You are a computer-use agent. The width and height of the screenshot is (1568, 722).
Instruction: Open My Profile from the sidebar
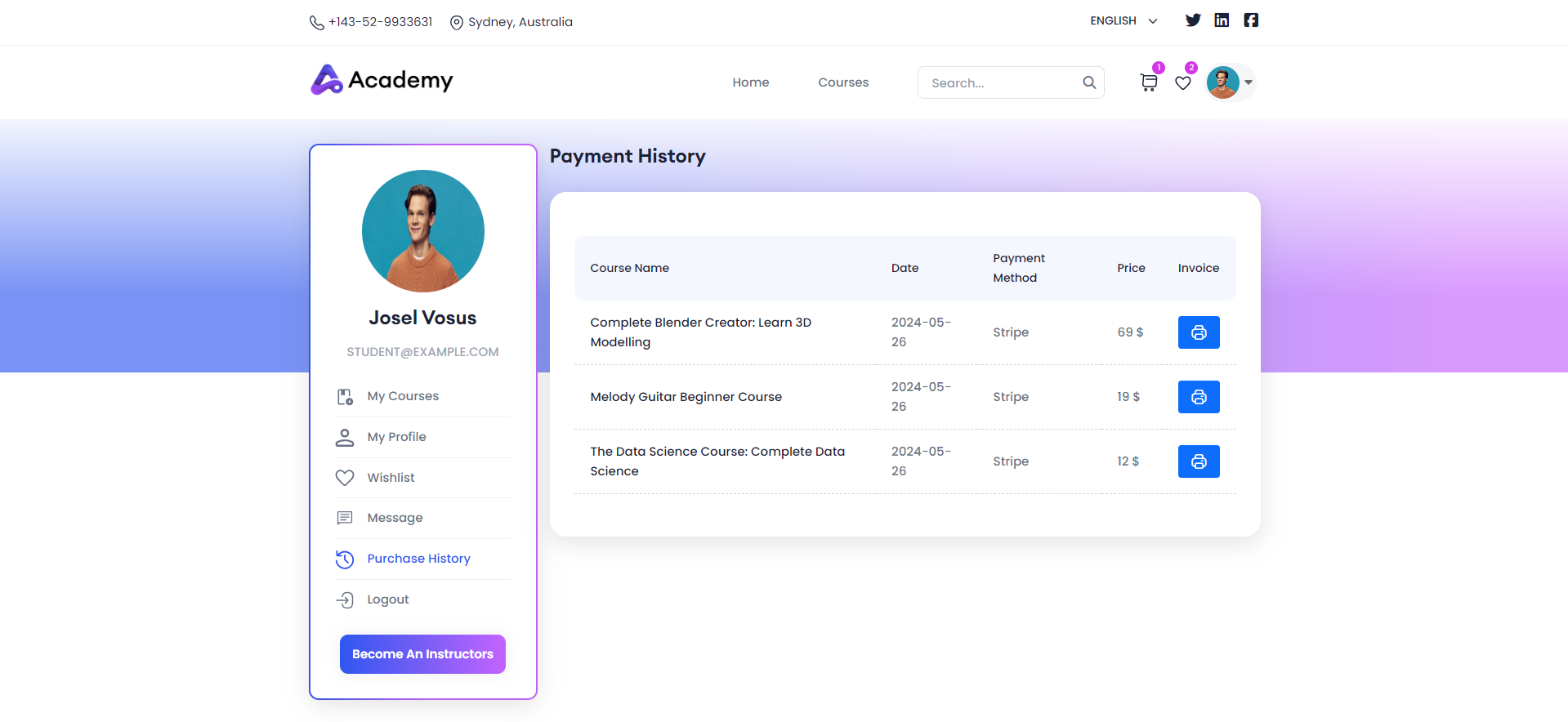(x=396, y=437)
